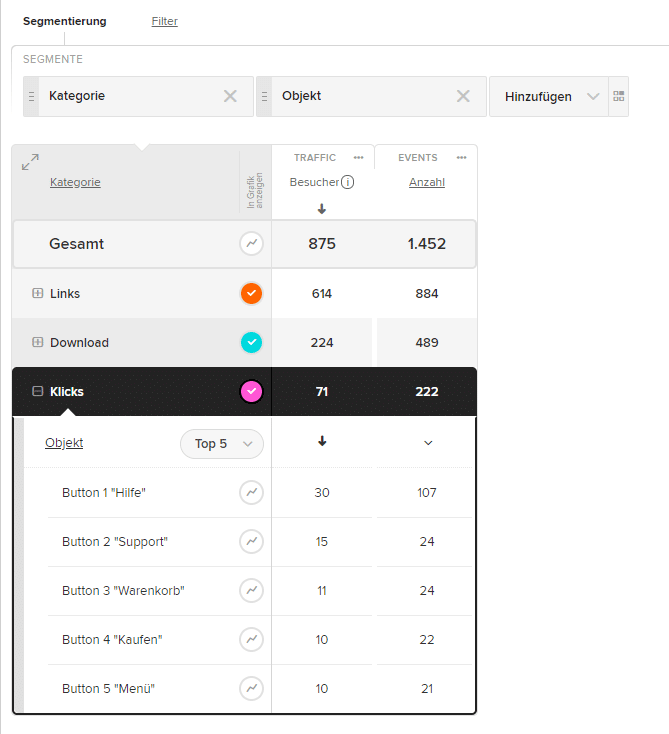Screen dimensions: 669x734
Task: Expand the Links category row
Action: pyautogui.click(x=37, y=293)
